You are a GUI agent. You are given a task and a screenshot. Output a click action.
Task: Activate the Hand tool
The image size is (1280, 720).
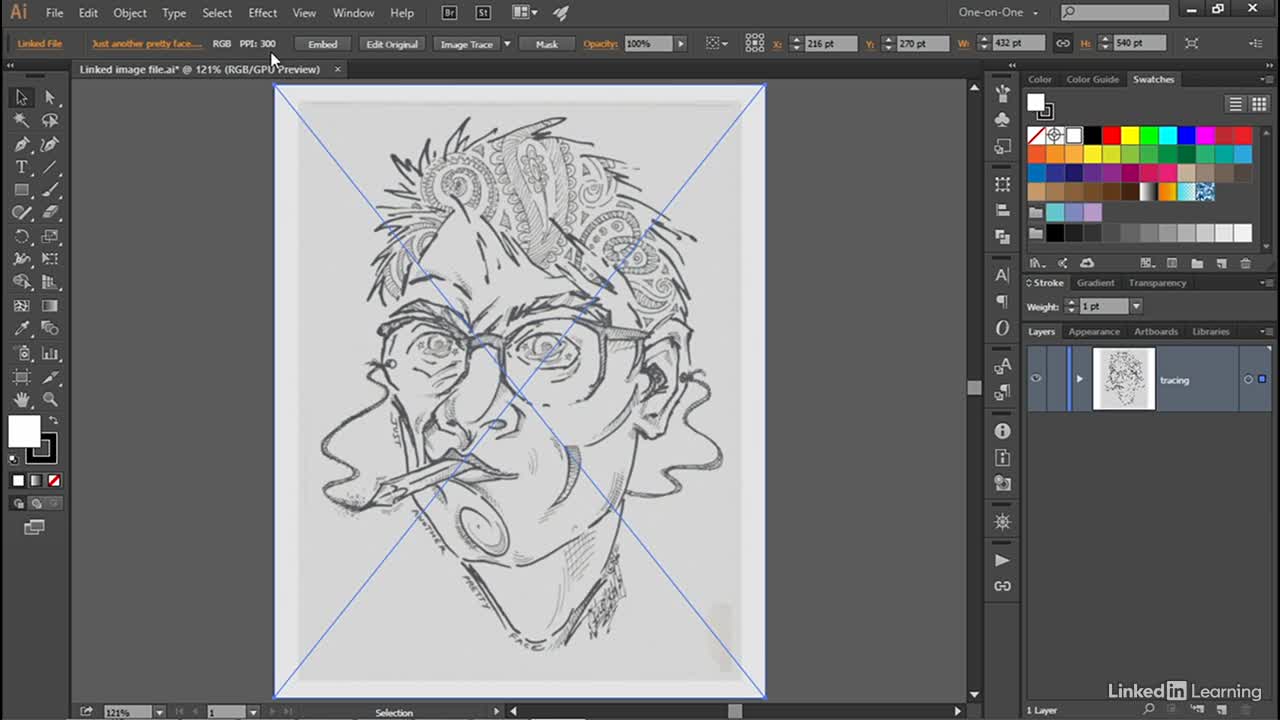(21, 400)
